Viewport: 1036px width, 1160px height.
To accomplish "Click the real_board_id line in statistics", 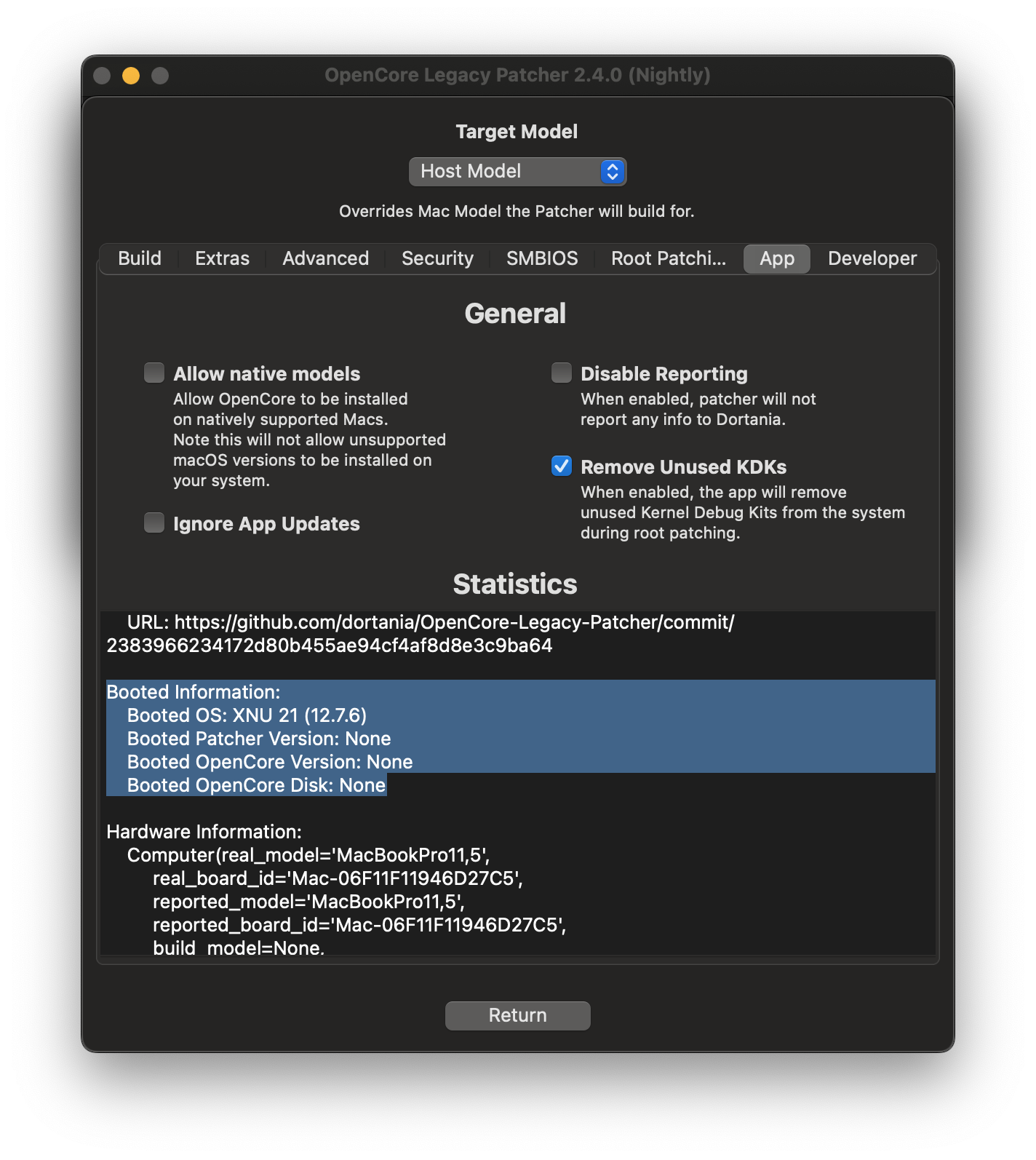I will pyautogui.click(x=337, y=879).
